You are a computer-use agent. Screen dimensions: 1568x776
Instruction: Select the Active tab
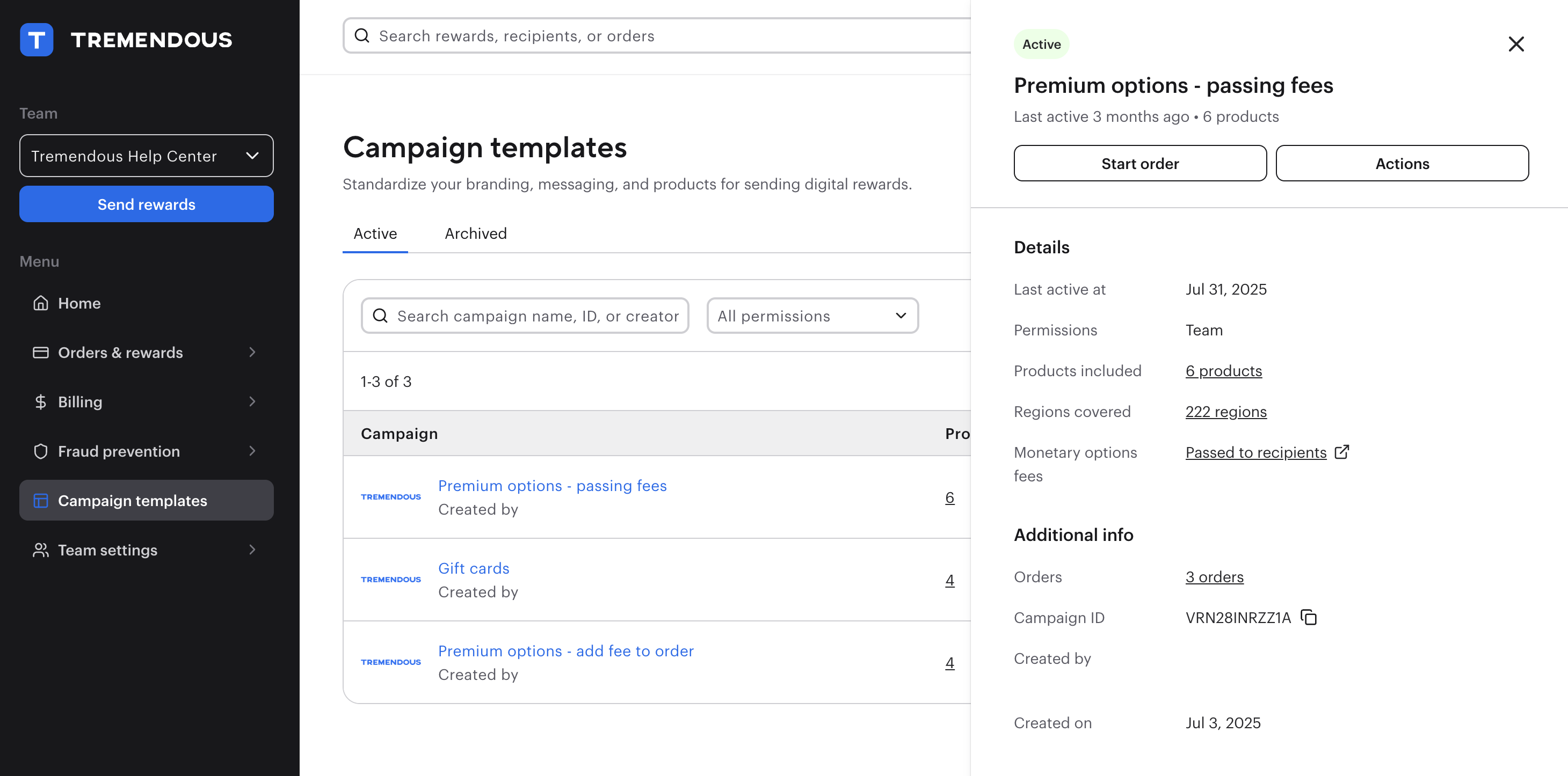pos(375,233)
